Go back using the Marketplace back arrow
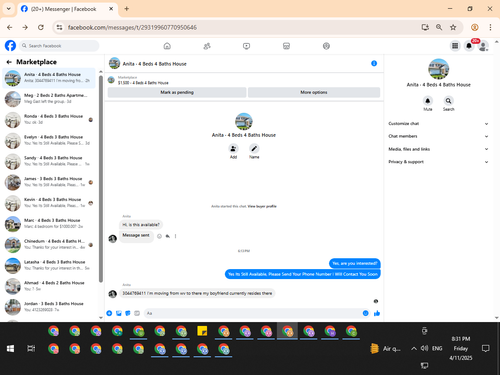500x375 pixels. [9, 62]
